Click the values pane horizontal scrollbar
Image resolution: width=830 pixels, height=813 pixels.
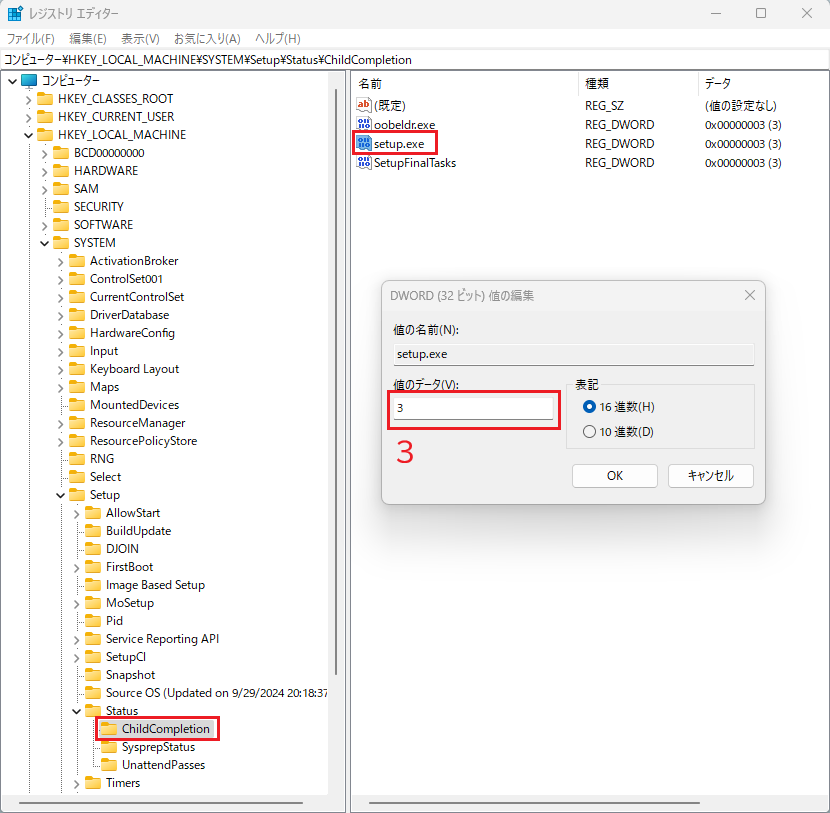coord(534,802)
